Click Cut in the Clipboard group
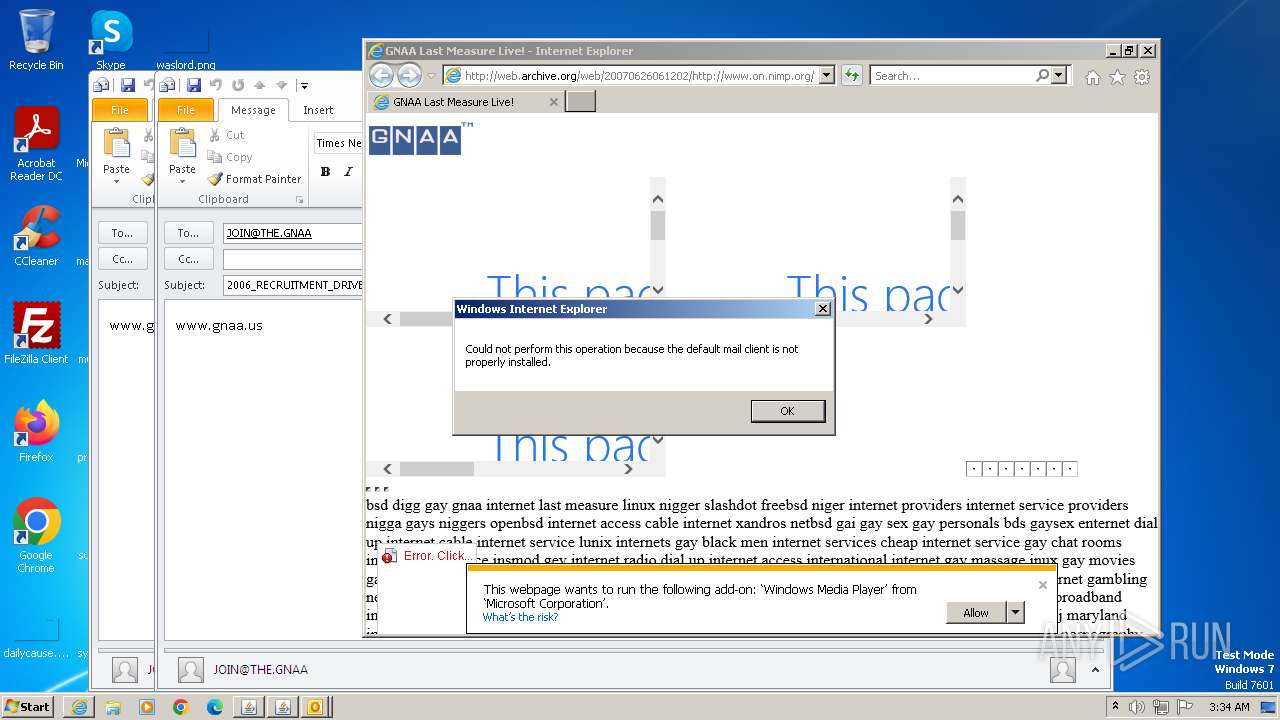Screen dimensions: 1280x720 (x=226, y=135)
